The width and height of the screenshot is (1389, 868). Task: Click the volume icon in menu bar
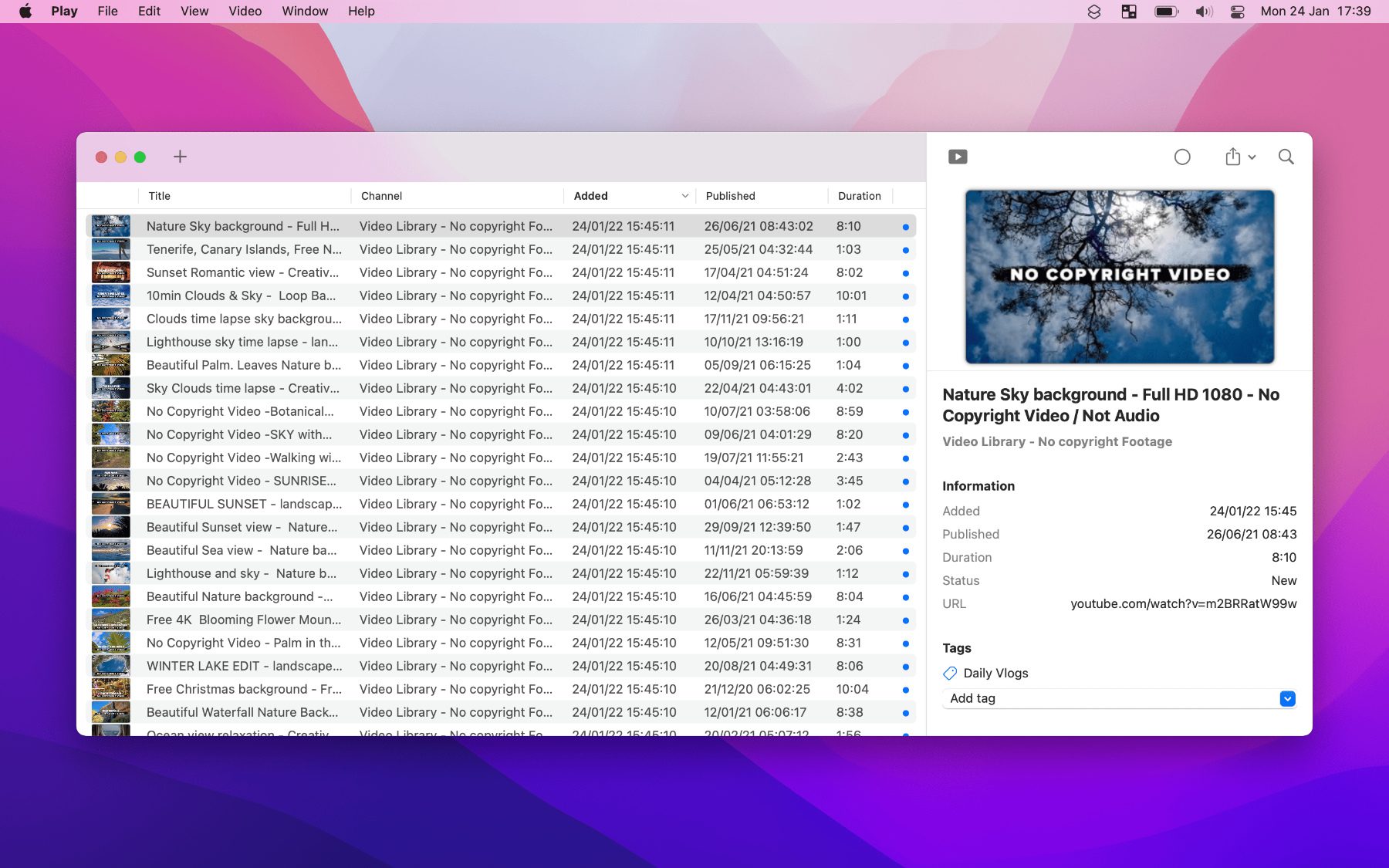pyautogui.click(x=1203, y=12)
